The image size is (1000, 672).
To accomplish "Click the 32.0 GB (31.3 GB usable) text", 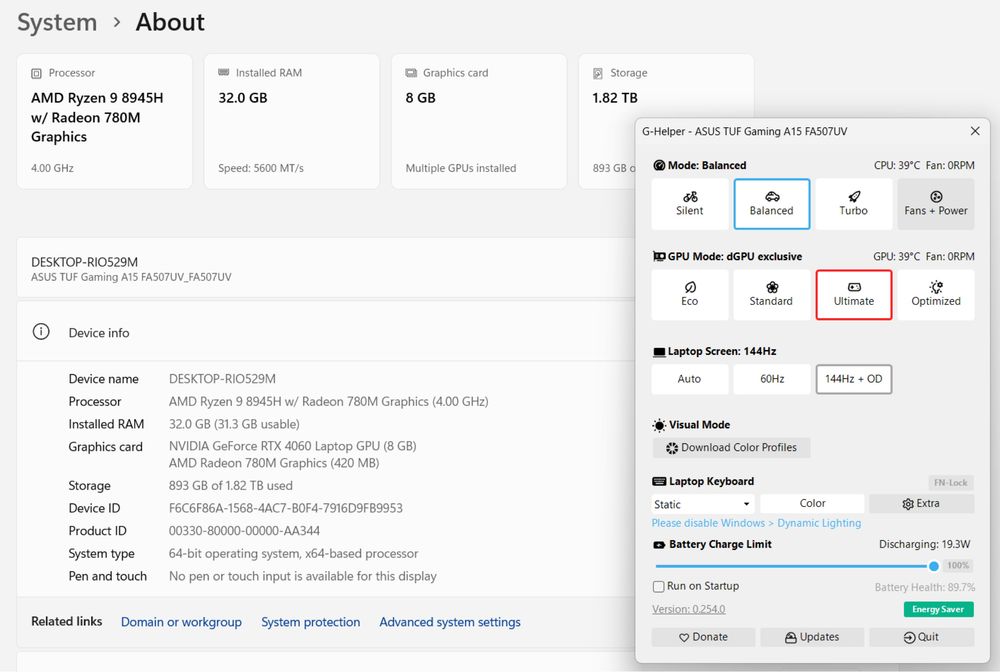I will 234,424.
